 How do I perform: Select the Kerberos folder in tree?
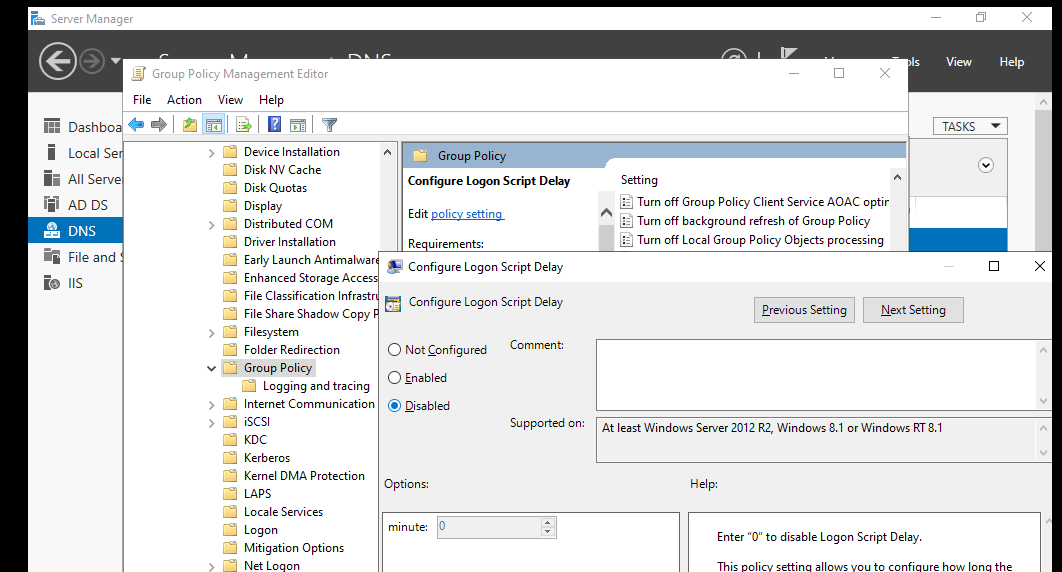pyautogui.click(x=257, y=458)
